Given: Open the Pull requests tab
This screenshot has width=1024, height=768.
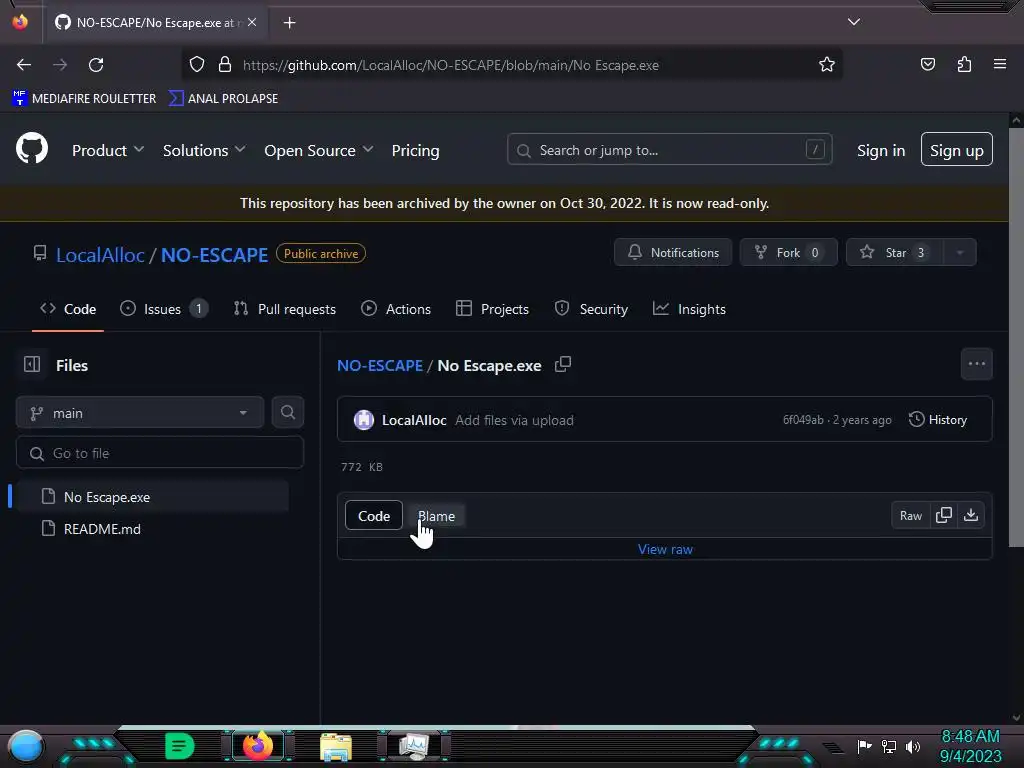Looking at the screenshot, I should 285,309.
